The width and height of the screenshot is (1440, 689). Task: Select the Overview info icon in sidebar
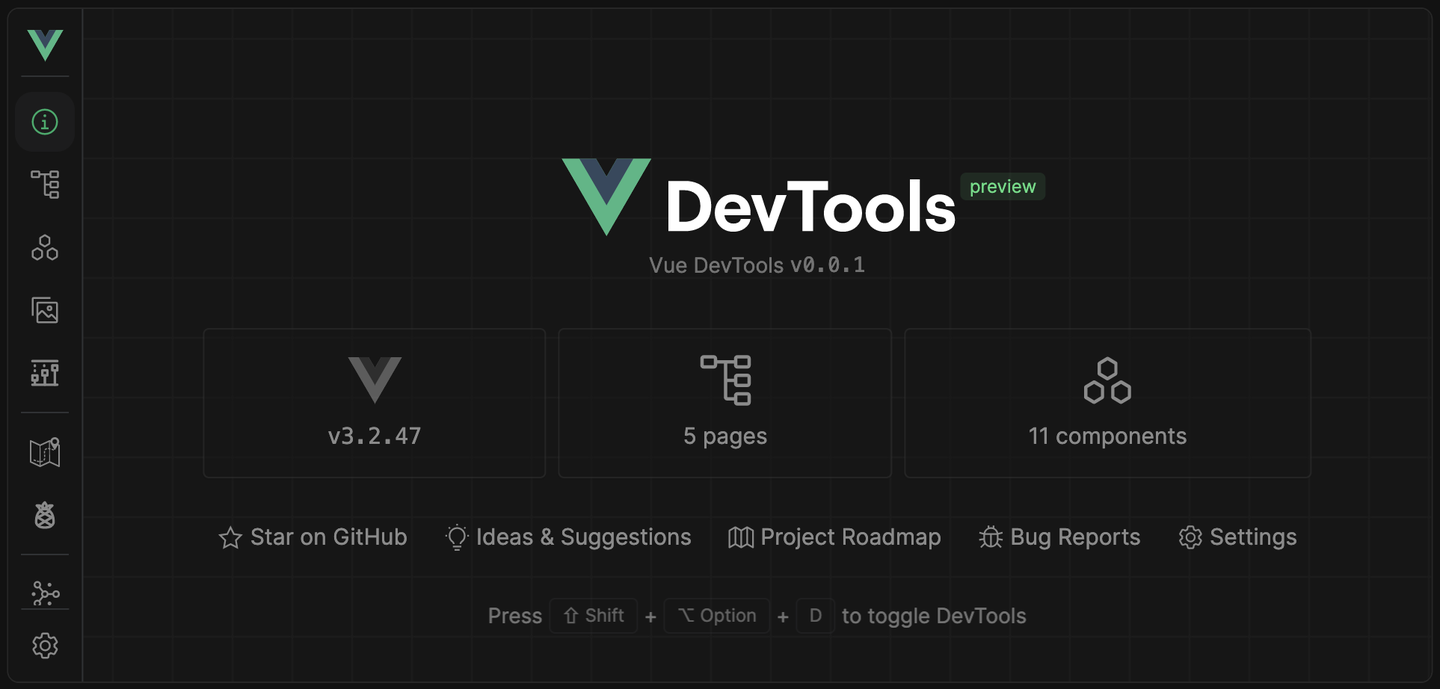coord(44,121)
